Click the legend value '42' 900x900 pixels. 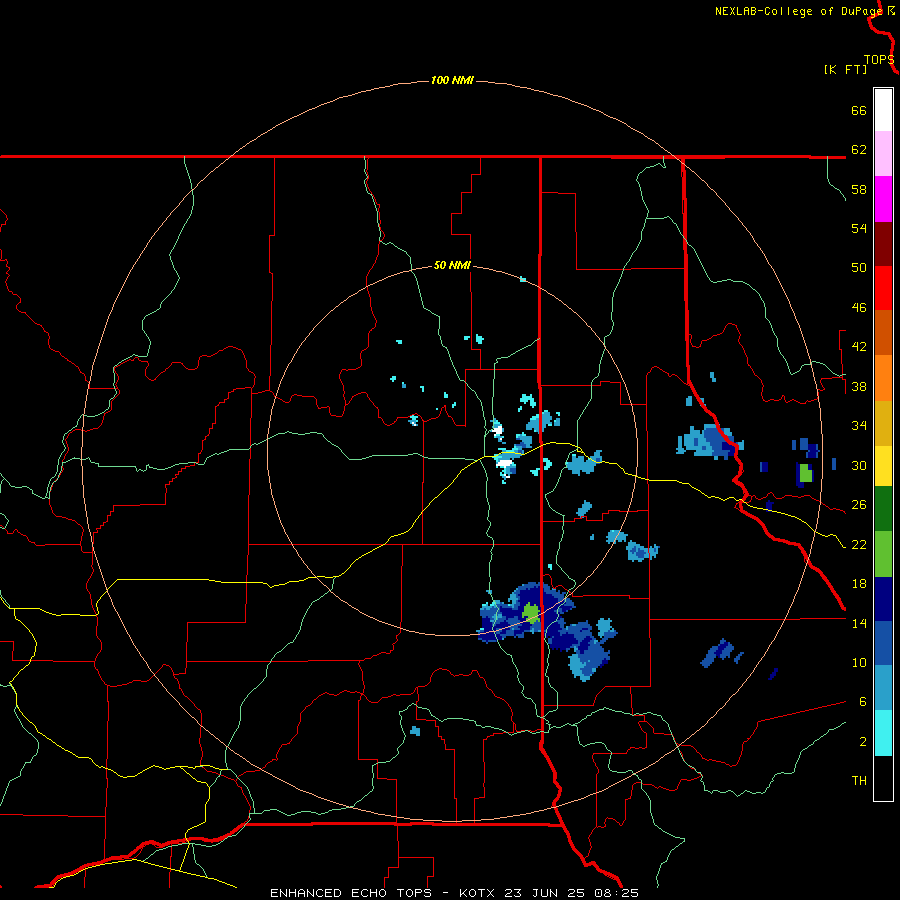click(859, 346)
